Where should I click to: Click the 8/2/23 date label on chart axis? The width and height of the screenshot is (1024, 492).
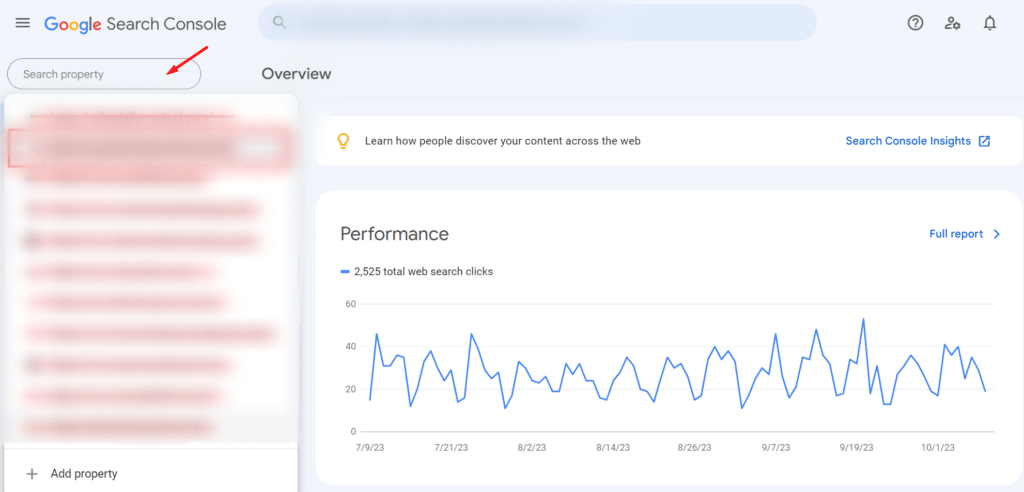point(531,448)
